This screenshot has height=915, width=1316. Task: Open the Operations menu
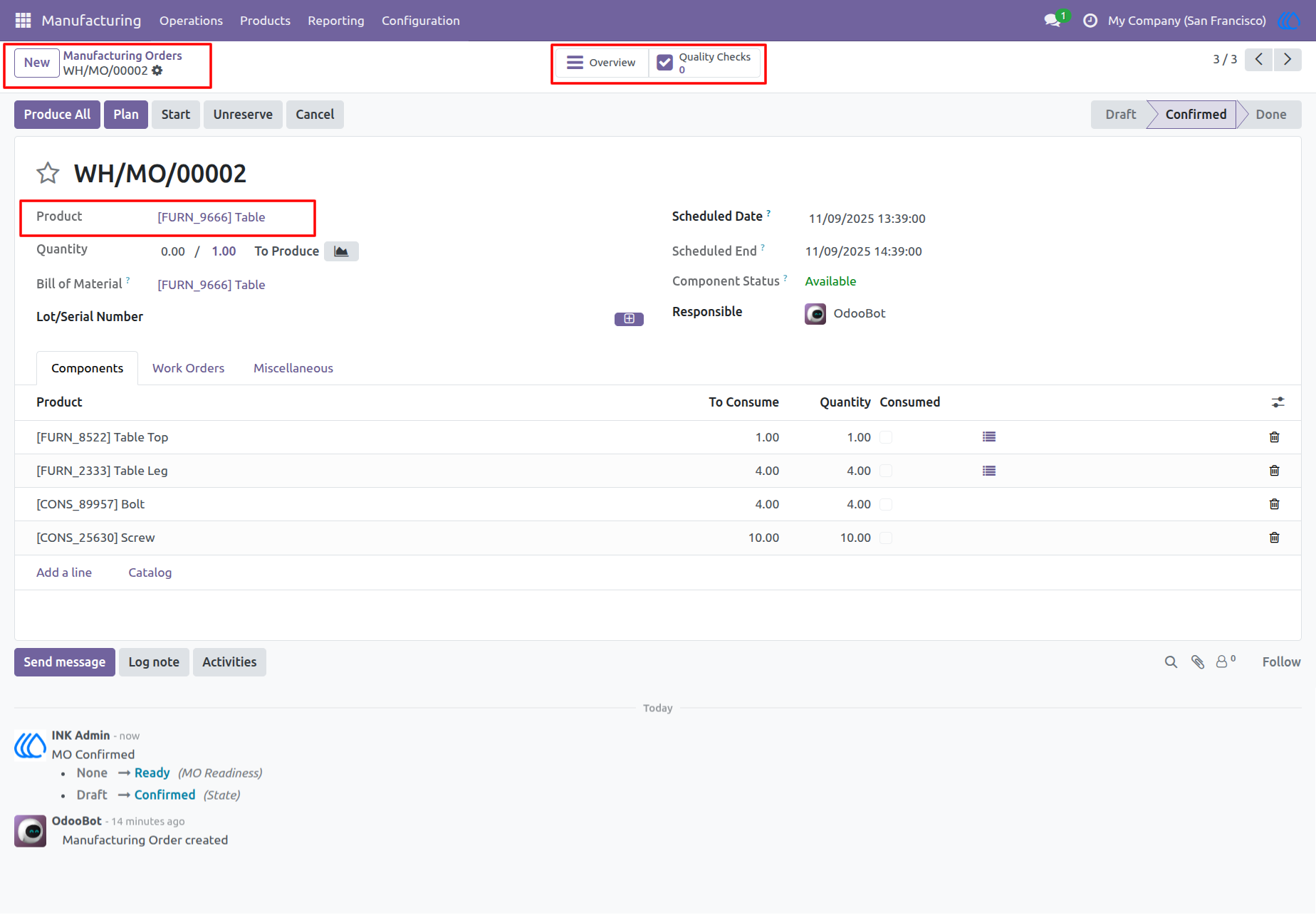point(191,21)
